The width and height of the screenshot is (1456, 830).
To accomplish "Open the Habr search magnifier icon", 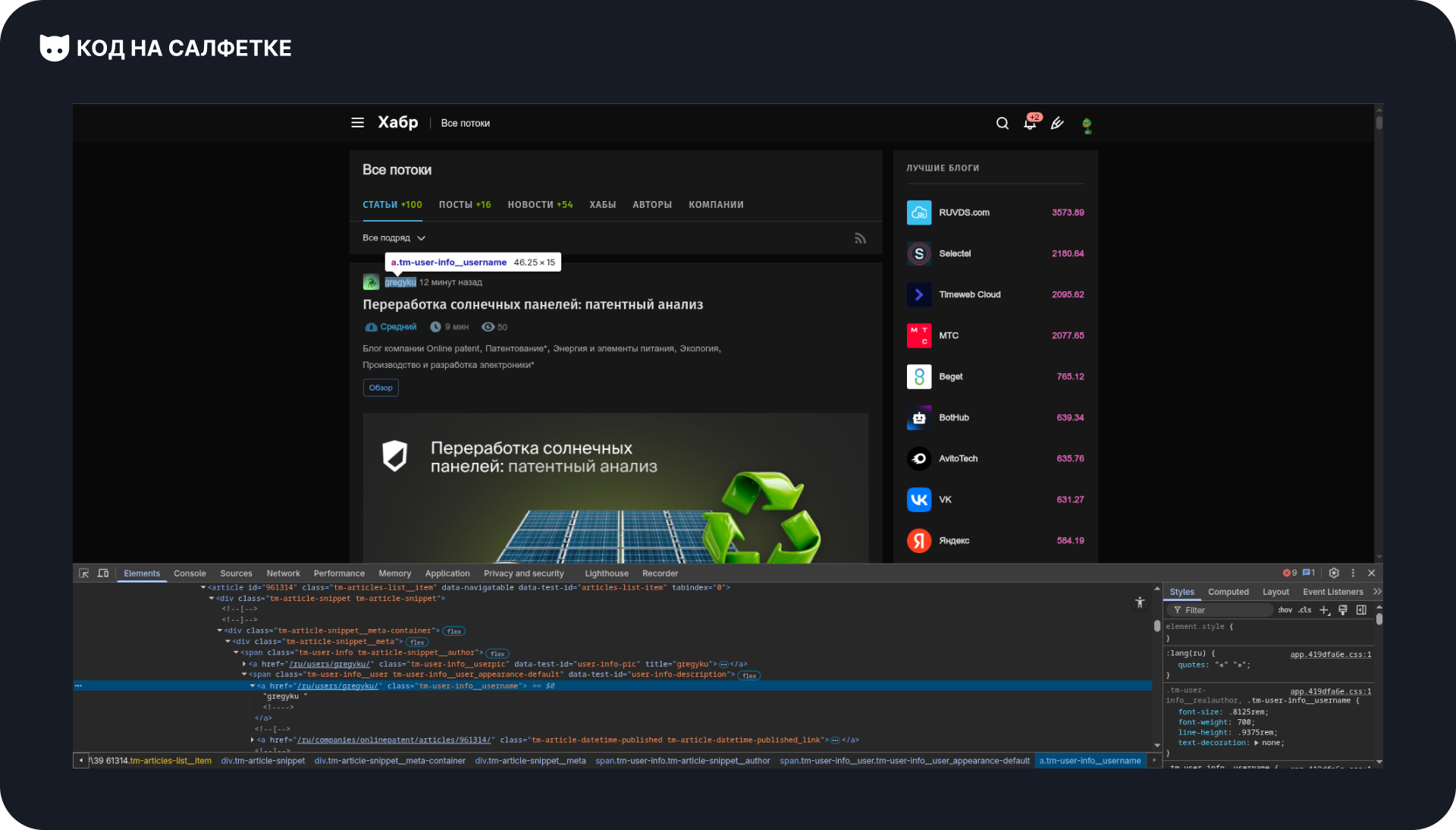I will [x=1003, y=124].
